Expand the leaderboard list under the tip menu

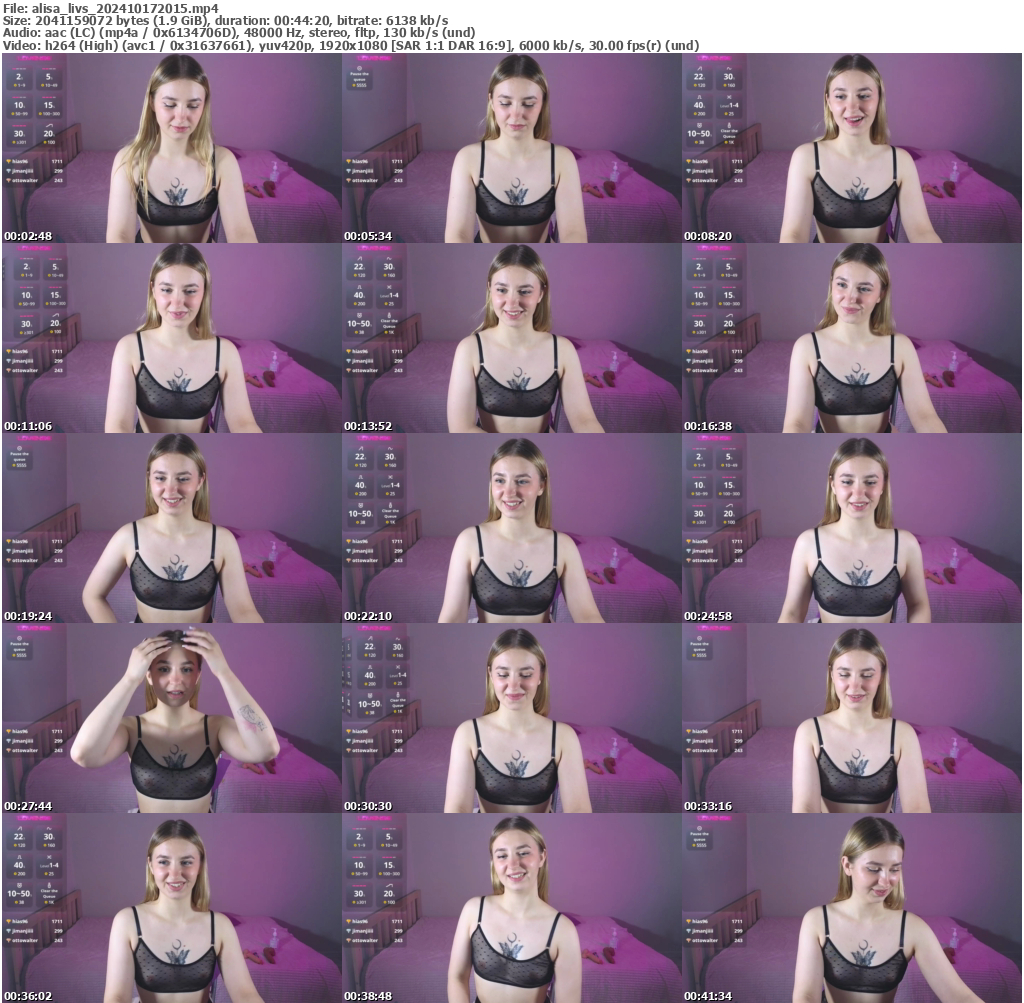point(34,170)
